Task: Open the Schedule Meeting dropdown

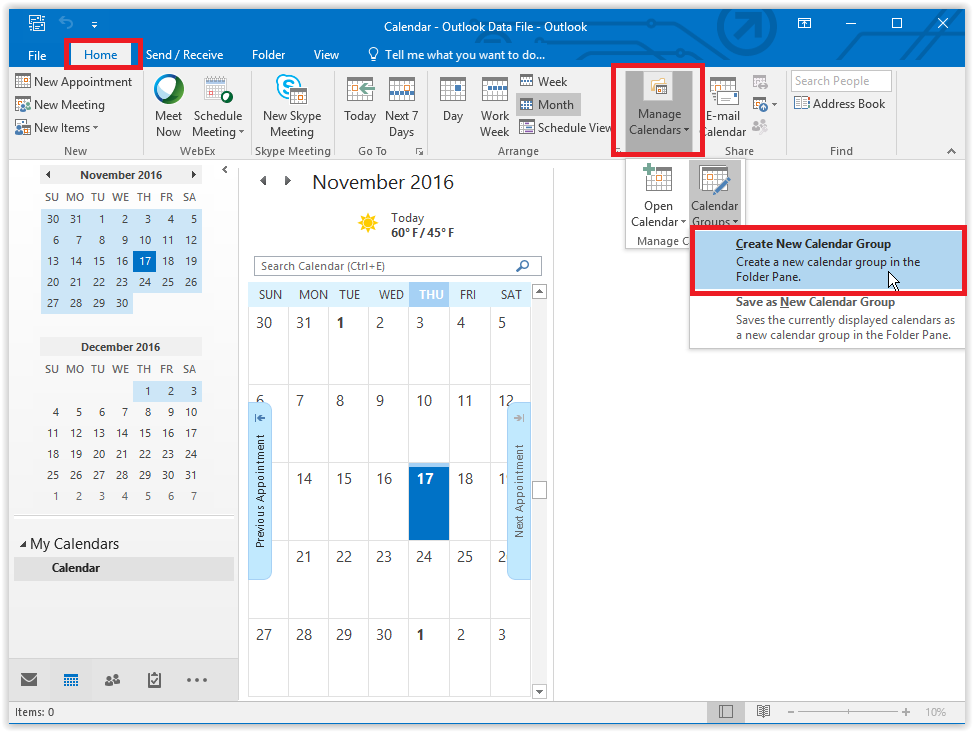Action: point(217,106)
